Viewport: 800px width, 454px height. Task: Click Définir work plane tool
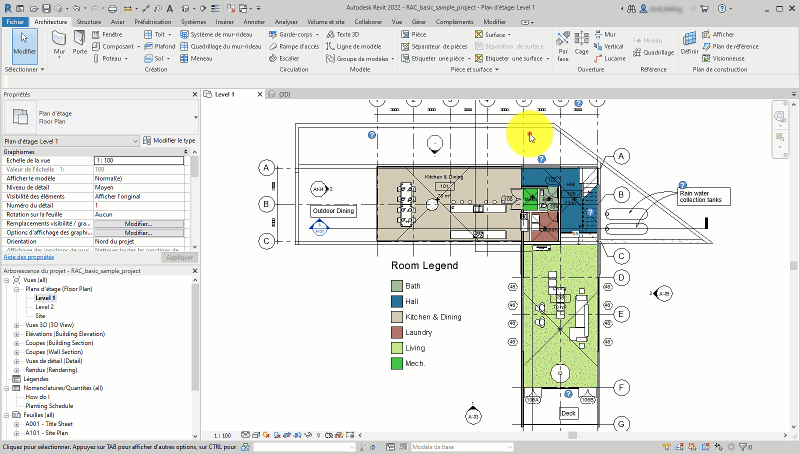689,43
